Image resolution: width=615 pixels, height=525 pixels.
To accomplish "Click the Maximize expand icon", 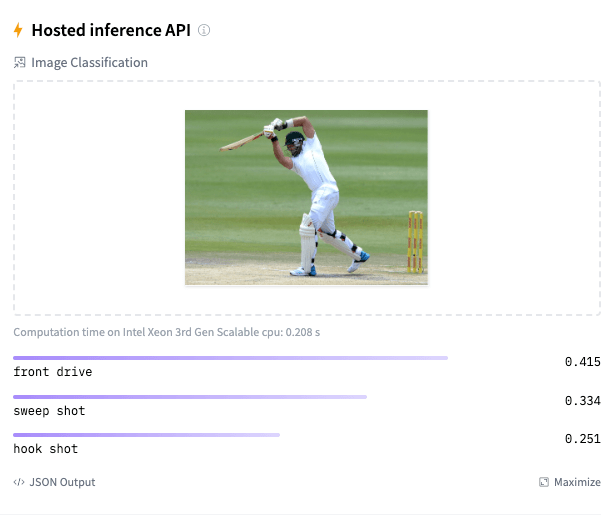I will coord(544,482).
